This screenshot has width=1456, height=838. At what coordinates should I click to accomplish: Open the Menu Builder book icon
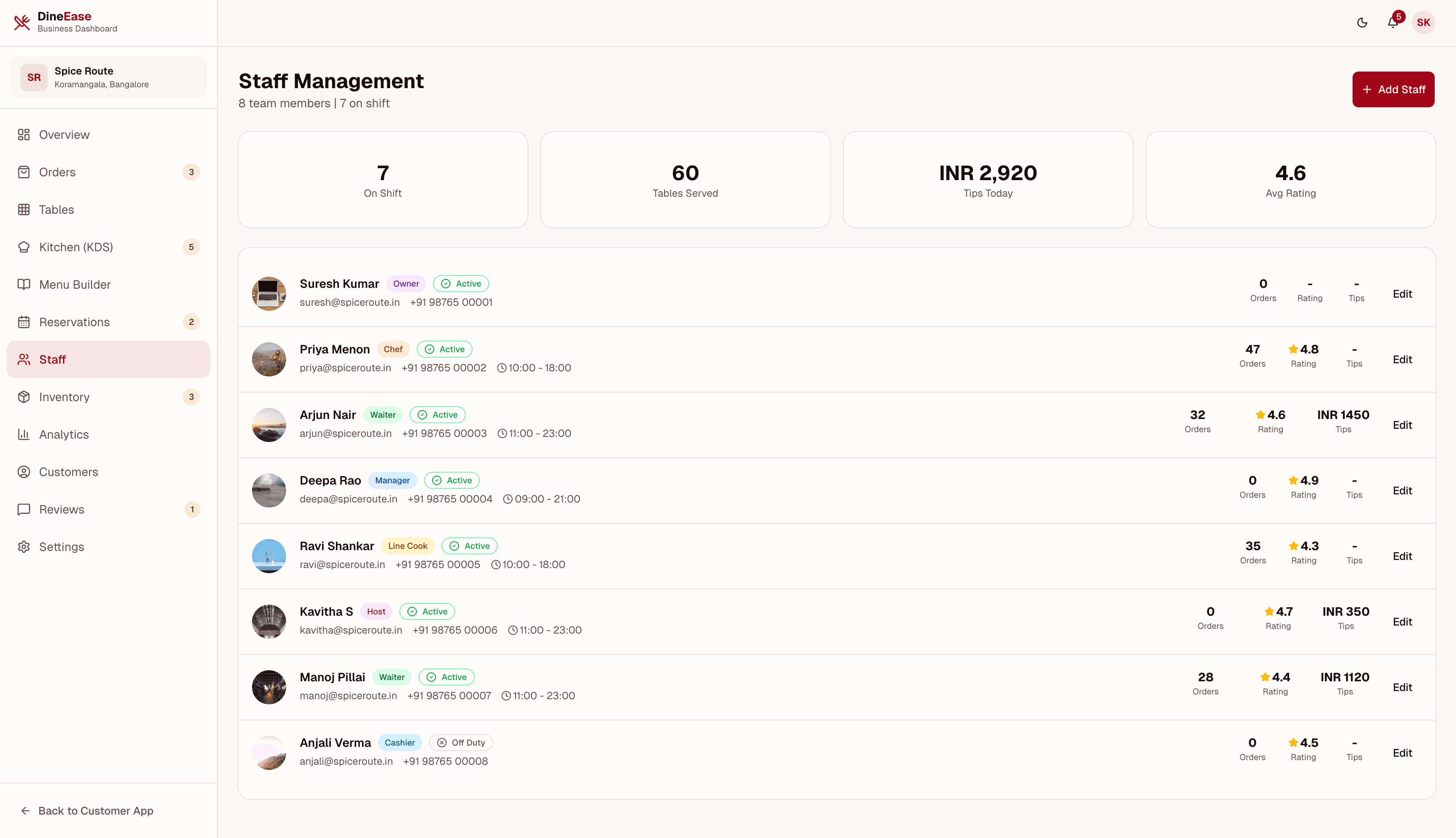click(23, 284)
